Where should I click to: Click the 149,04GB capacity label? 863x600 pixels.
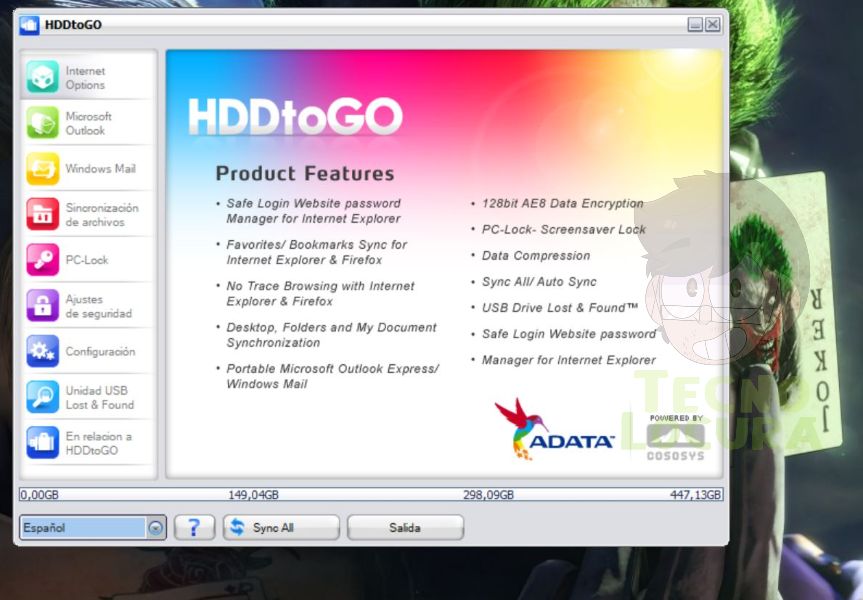(x=253, y=495)
